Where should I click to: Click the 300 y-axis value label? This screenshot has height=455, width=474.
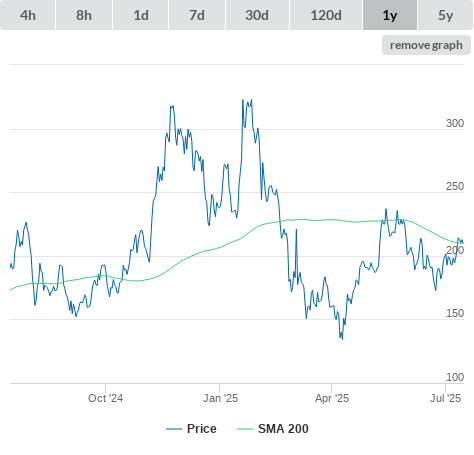455,123
